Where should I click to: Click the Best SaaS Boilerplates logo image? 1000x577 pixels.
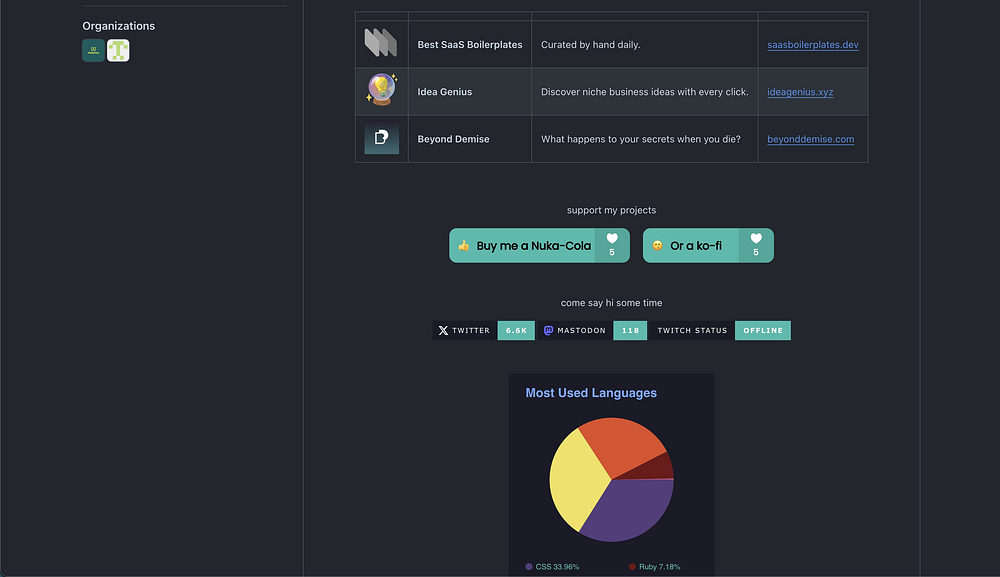(381, 43)
